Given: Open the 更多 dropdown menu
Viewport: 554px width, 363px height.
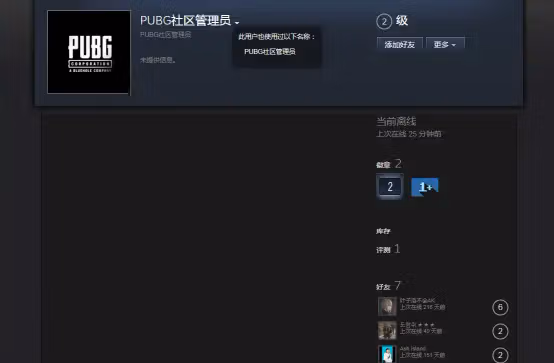Looking at the screenshot, I should pyautogui.click(x=445, y=44).
